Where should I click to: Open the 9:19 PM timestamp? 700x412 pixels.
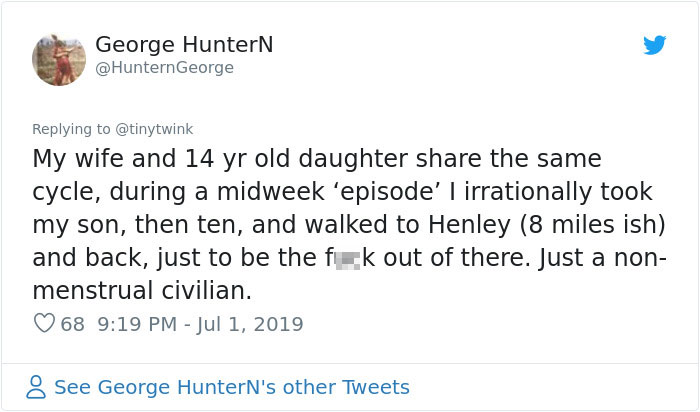pyautogui.click(x=138, y=324)
